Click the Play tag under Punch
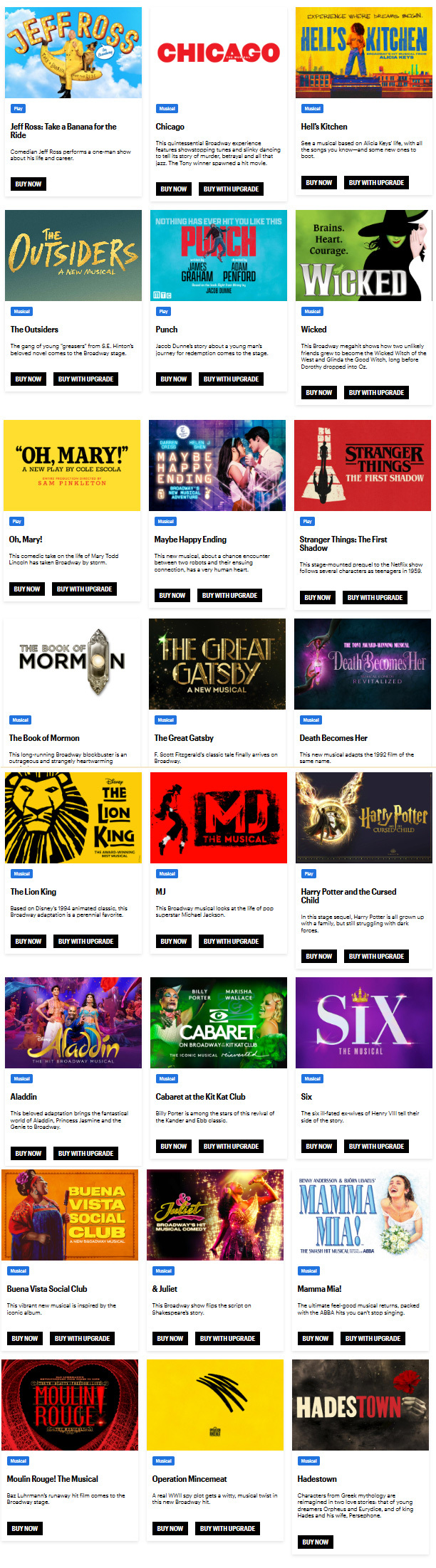This screenshot has height=1568, width=436. 164,312
